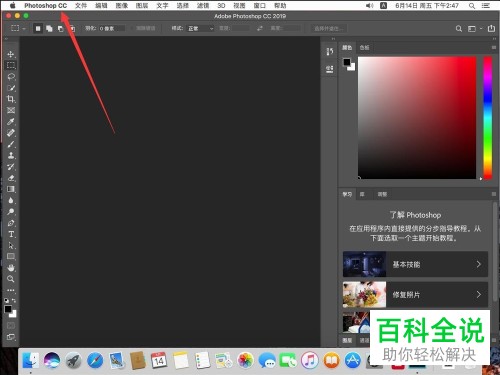
Task: Select the Crop tool
Action: click(11, 99)
